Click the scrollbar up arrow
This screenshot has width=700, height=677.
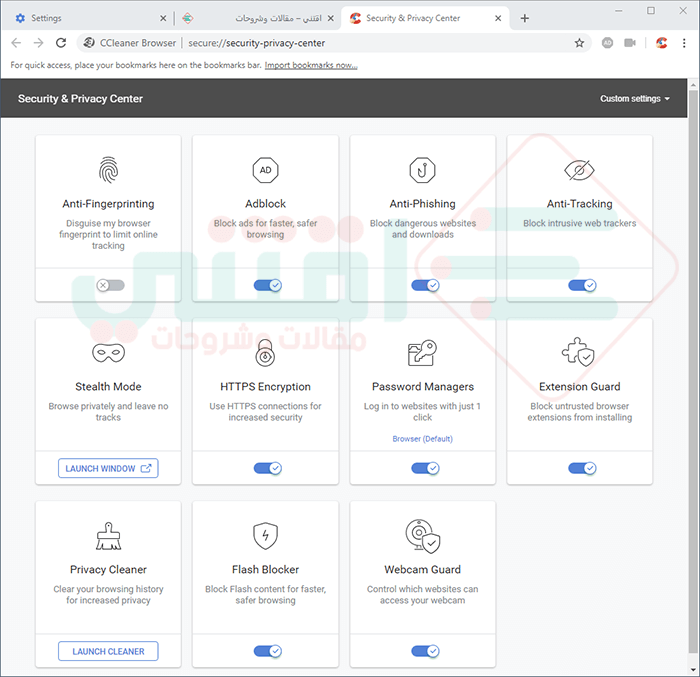693,84
